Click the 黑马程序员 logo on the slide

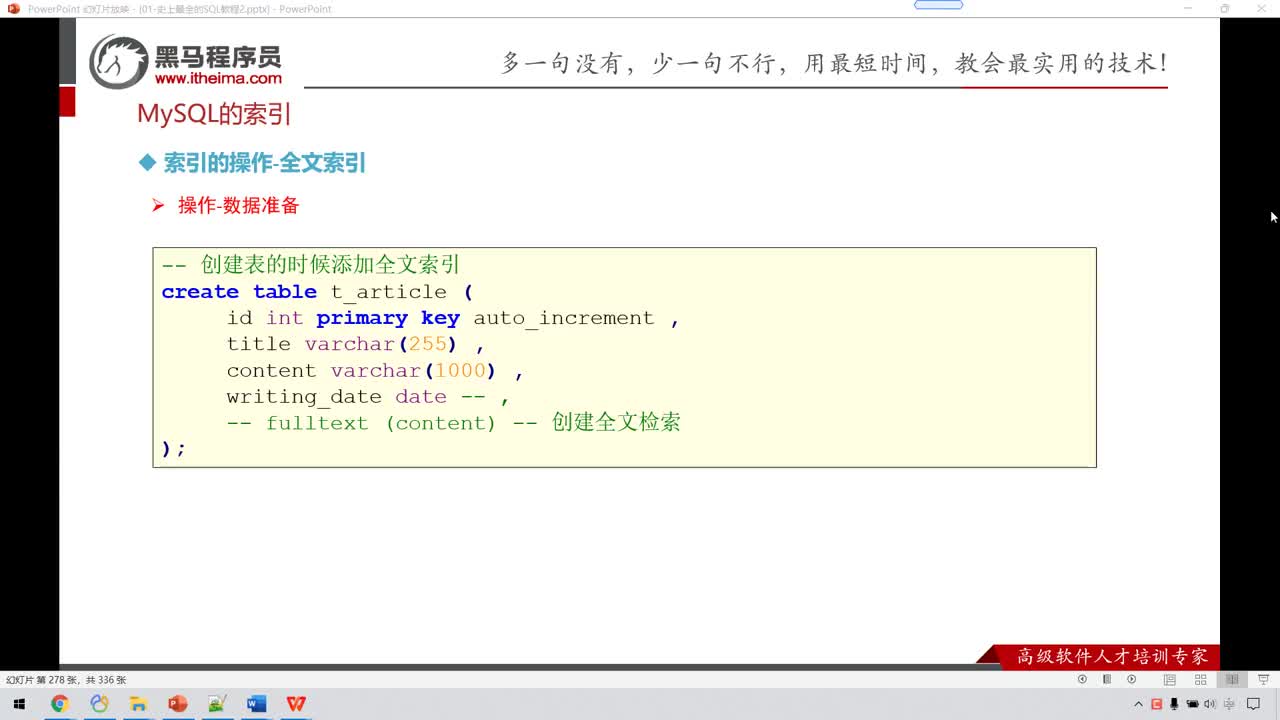(186, 62)
